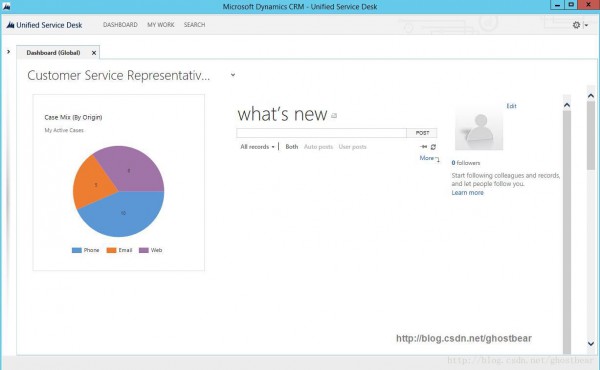Open the MY WORK menu
The width and height of the screenshot is (600, 370).
click(161, 25)
